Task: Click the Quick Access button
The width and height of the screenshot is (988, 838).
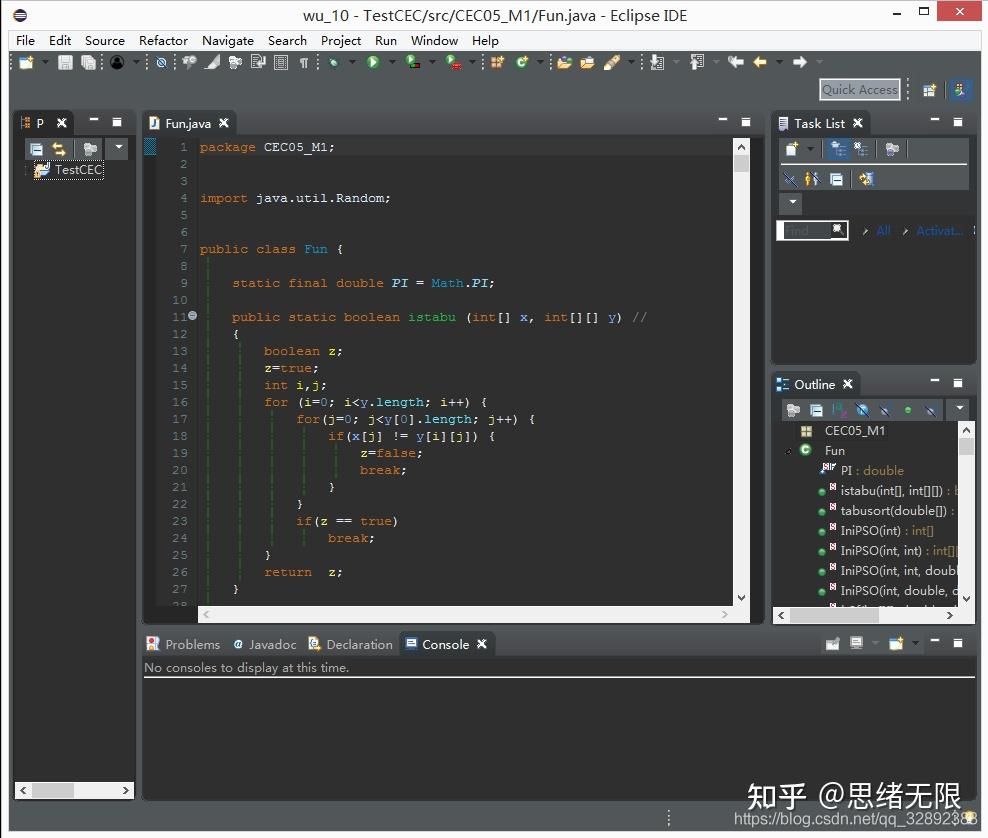Action: pyautogui.click(x=858, y=89)
